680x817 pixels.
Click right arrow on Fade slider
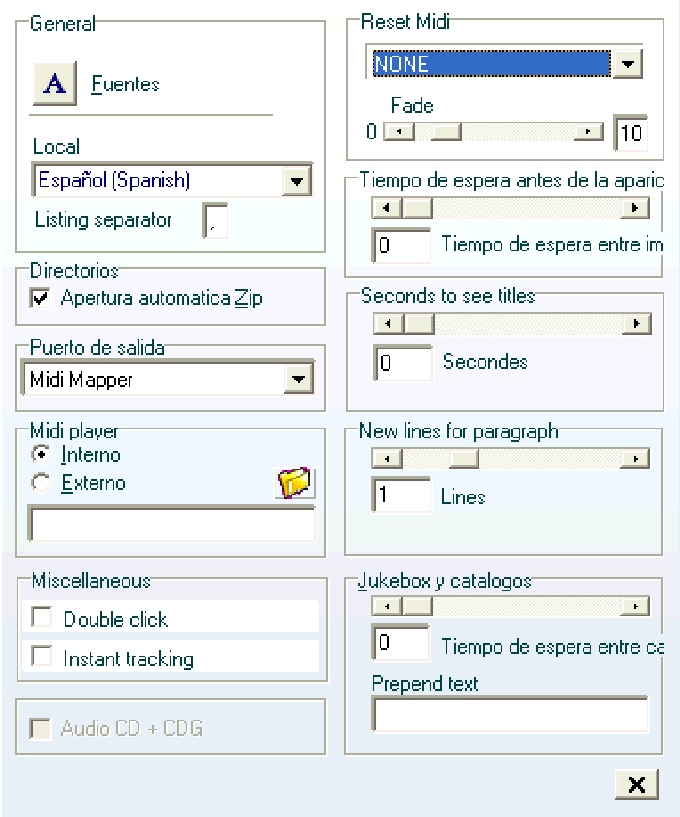click(589, 132)
